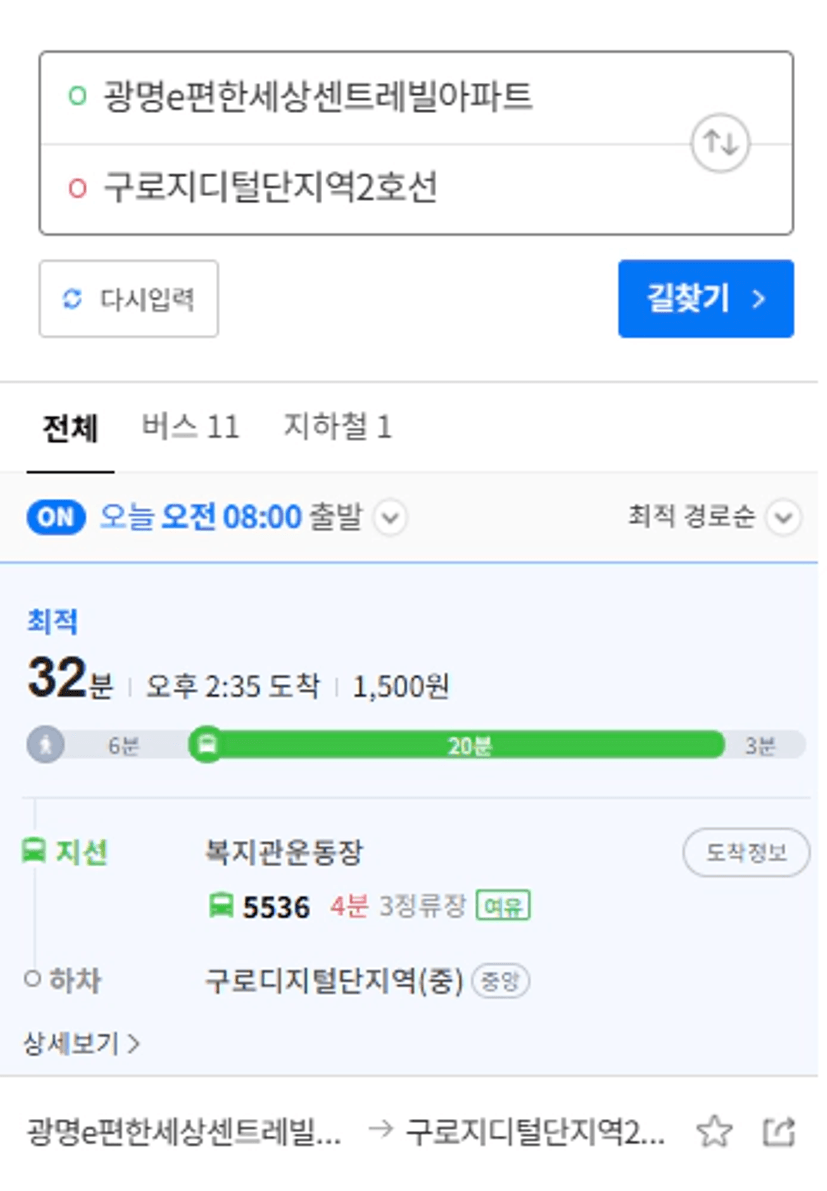
Task: Click the green bus icon on route bar
Action: pyautogui.click(x=207, y=744)
